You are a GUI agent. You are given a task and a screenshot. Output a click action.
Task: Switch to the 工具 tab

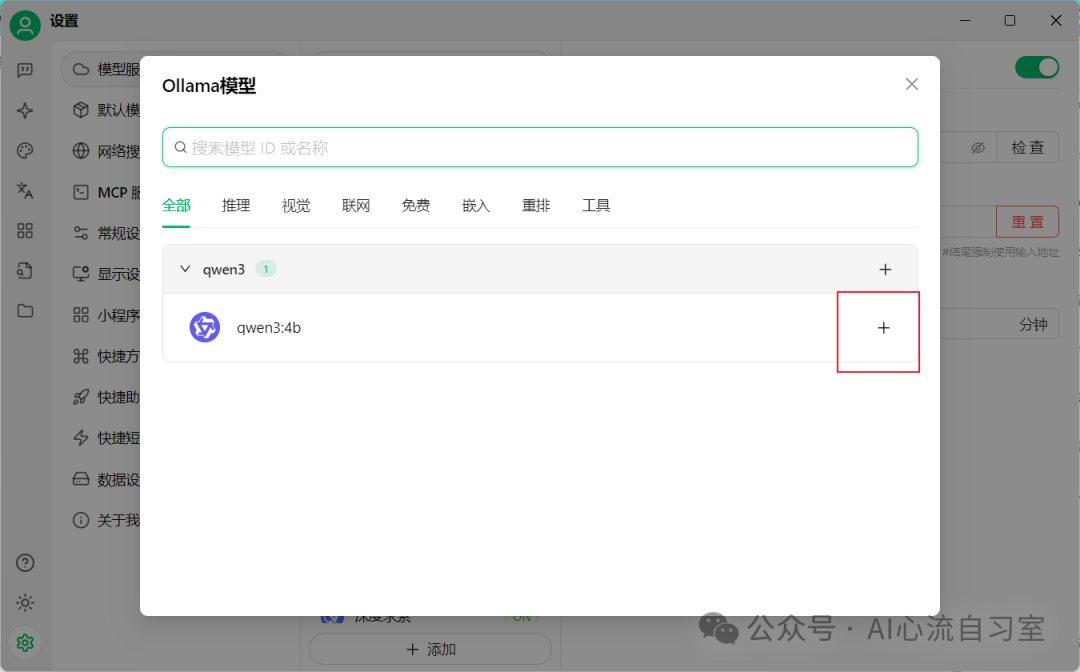point(596,205)
